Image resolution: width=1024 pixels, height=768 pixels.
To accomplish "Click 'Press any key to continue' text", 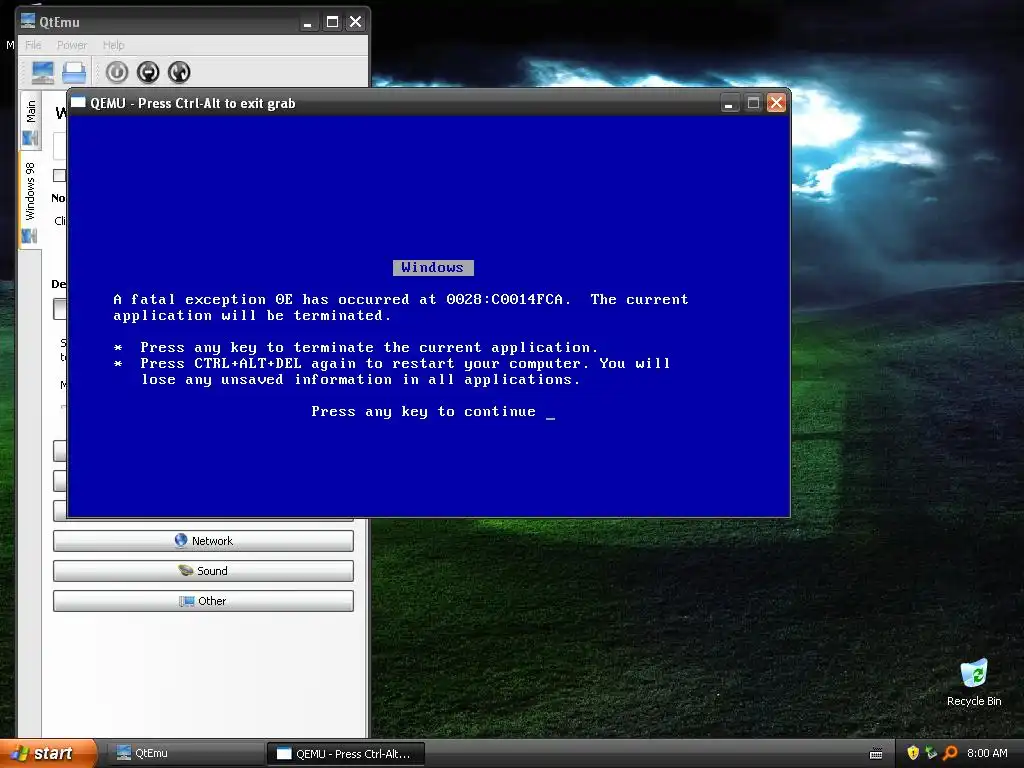I will point(423,411).
